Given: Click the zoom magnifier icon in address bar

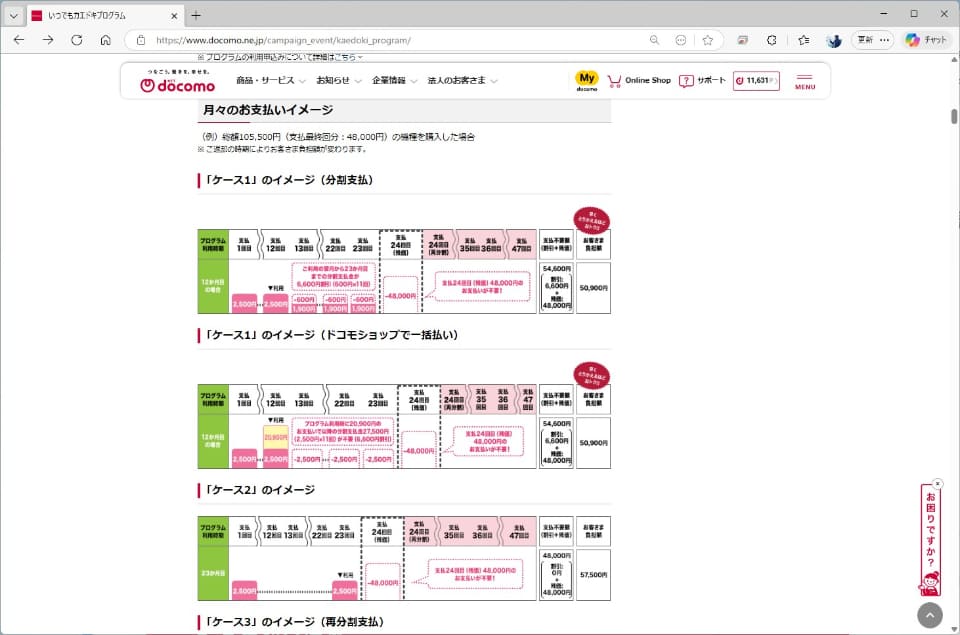Looking at the screenshot, I should coord(654,40).
